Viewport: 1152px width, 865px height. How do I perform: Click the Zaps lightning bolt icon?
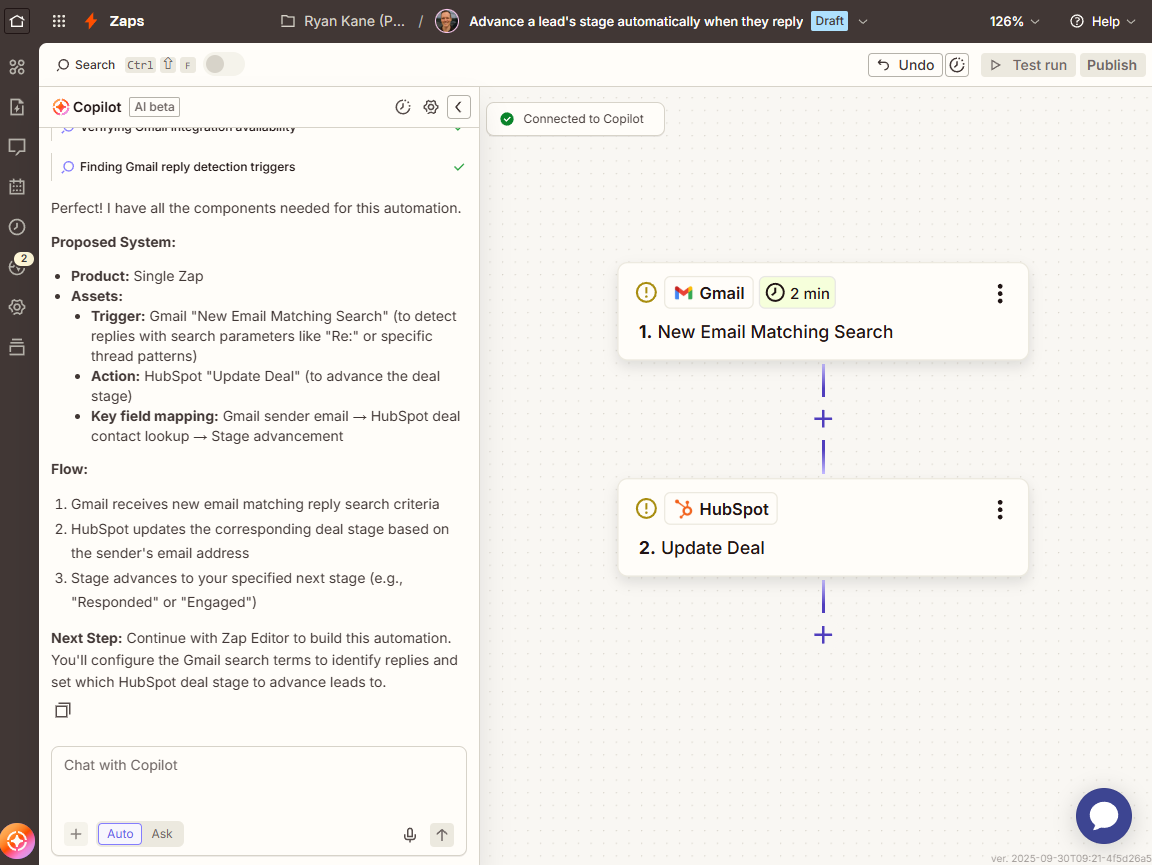(x=91, y=21)
